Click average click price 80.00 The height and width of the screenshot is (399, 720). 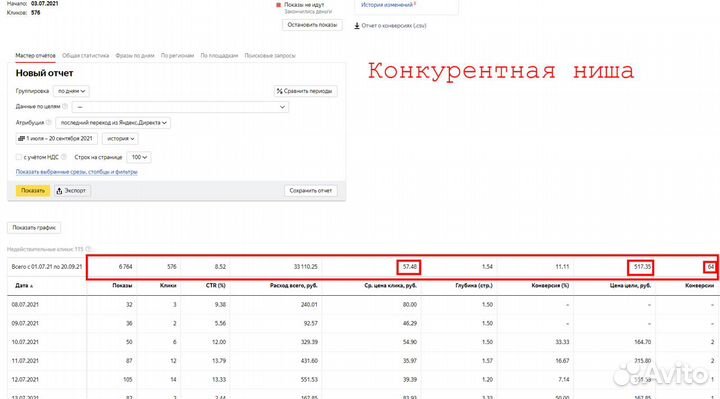tap(409, 304)
